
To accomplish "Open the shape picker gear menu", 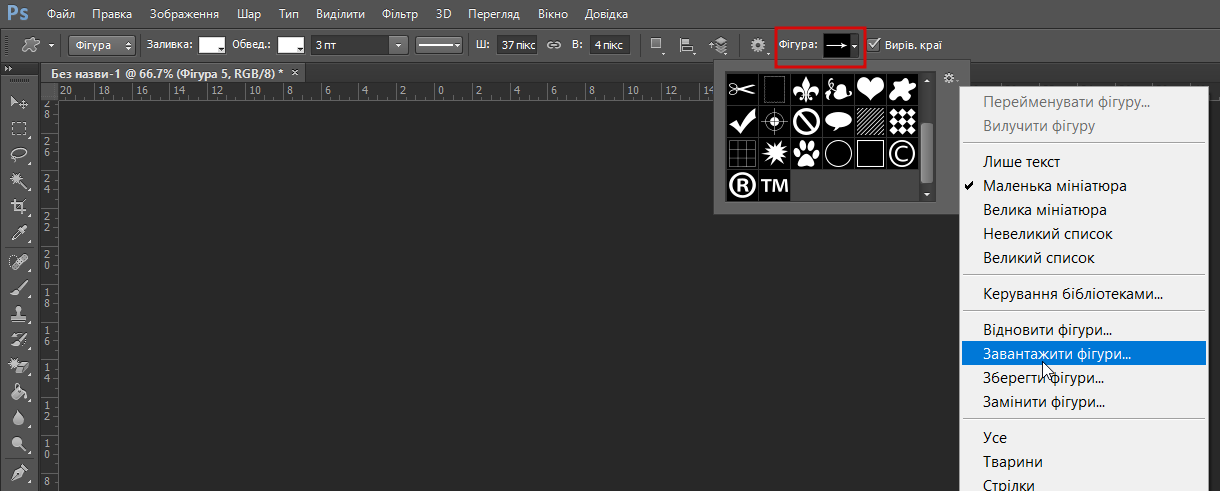I will point(950,78).
